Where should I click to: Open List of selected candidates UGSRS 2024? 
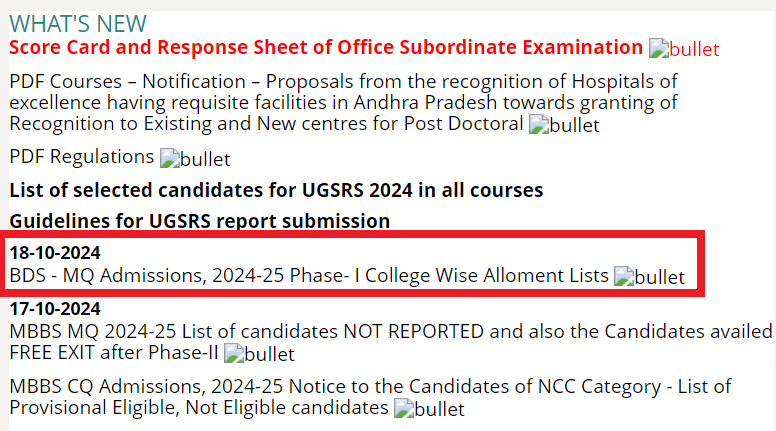276,191
